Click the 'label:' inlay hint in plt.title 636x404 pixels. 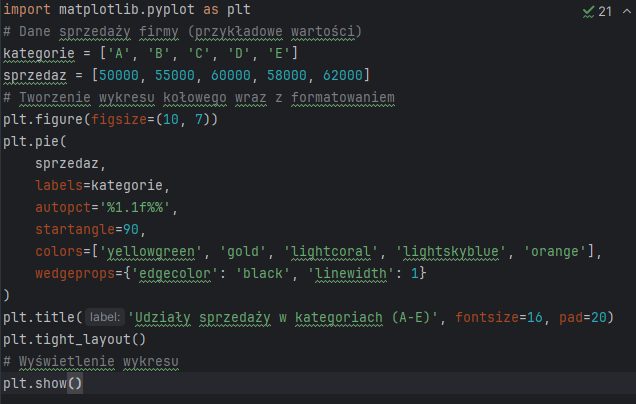(x=104, y=317)
